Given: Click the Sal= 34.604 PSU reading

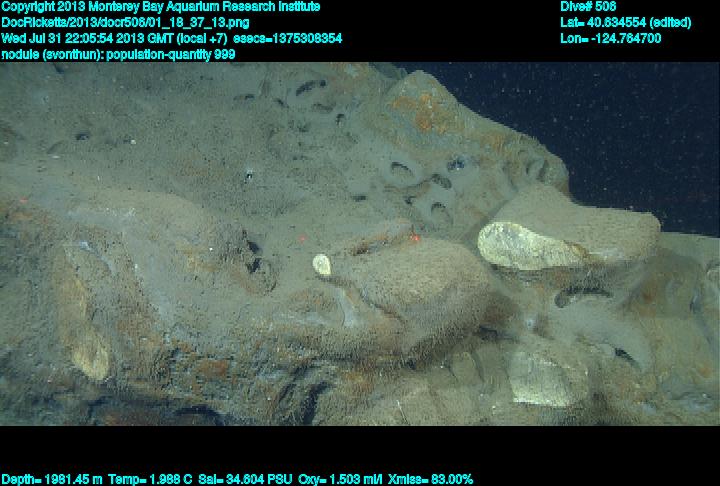Looking at the screenshot, I should (245, 480).
